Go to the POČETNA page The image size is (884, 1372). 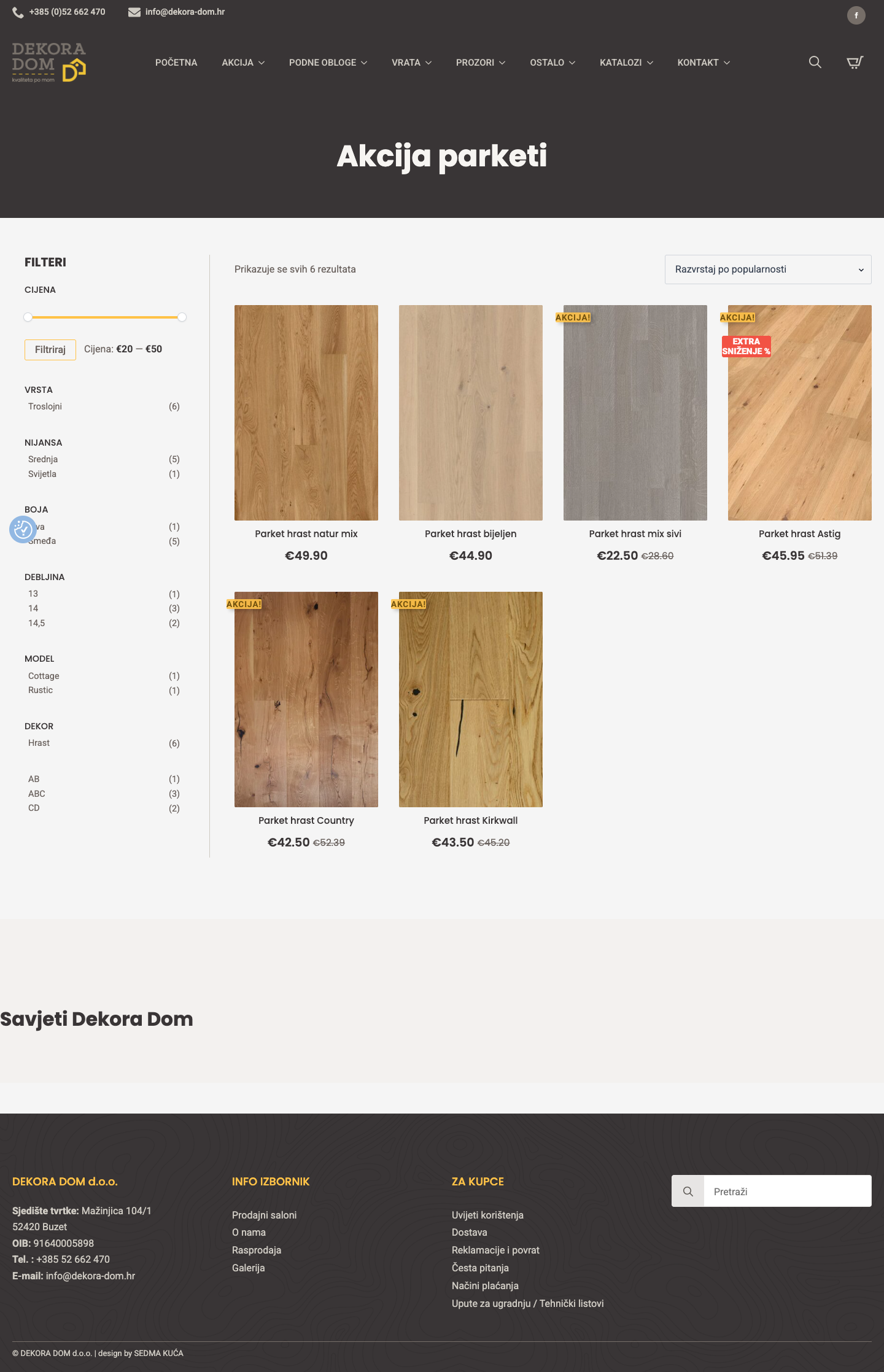pos(176,63)
